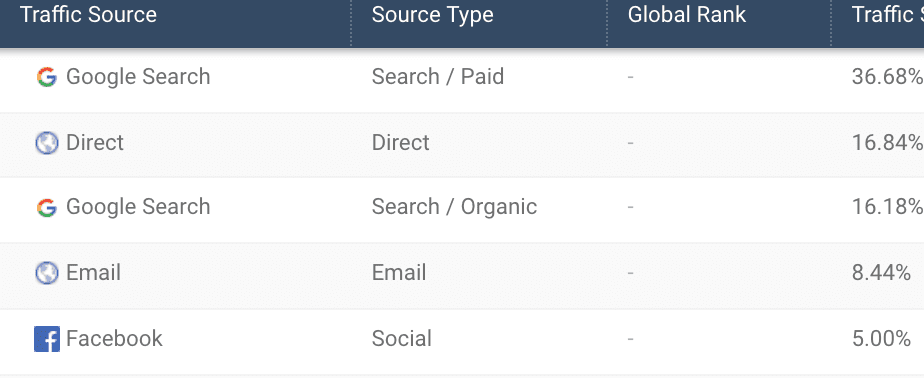The width and height of the screenshot is (924, 378).
Task: Click the globe icon beside Direct
Action: [47, 143]
